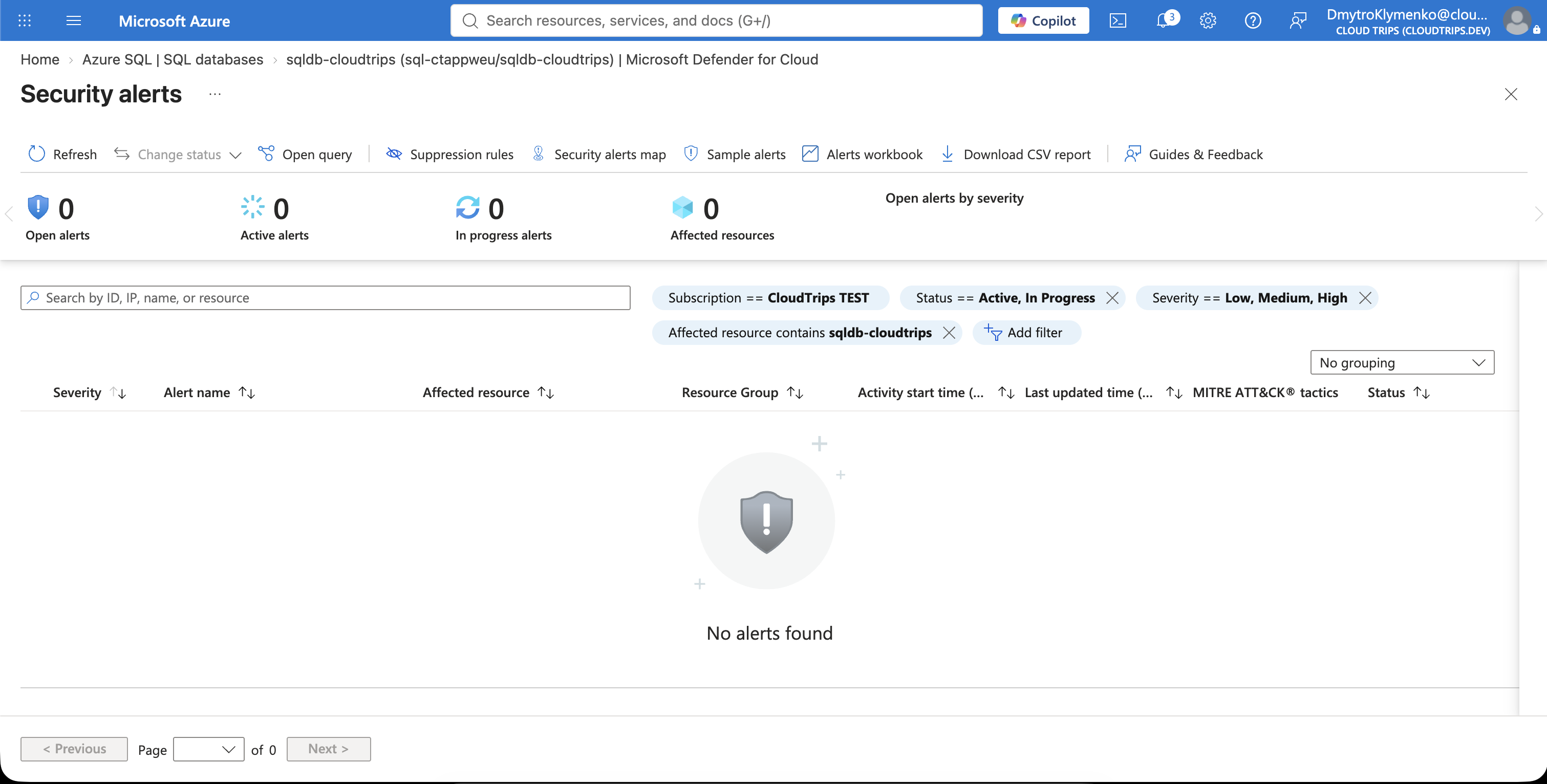Image resolution: width=1547 pixels, height=784 pixels.
Task: Refresh the alerts list
Action: (x=62, y=154)
